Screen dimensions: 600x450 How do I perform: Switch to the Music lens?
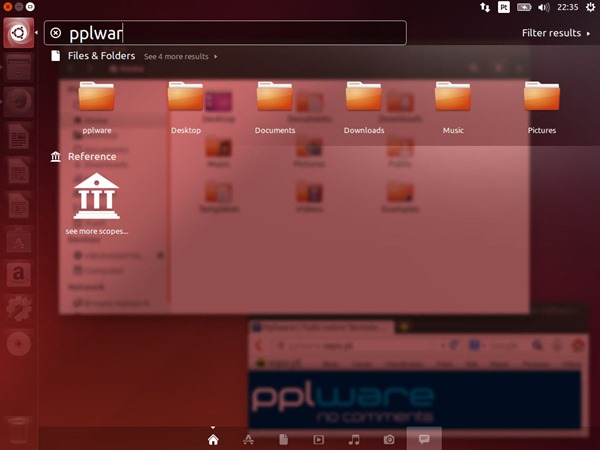pos(354,440)
